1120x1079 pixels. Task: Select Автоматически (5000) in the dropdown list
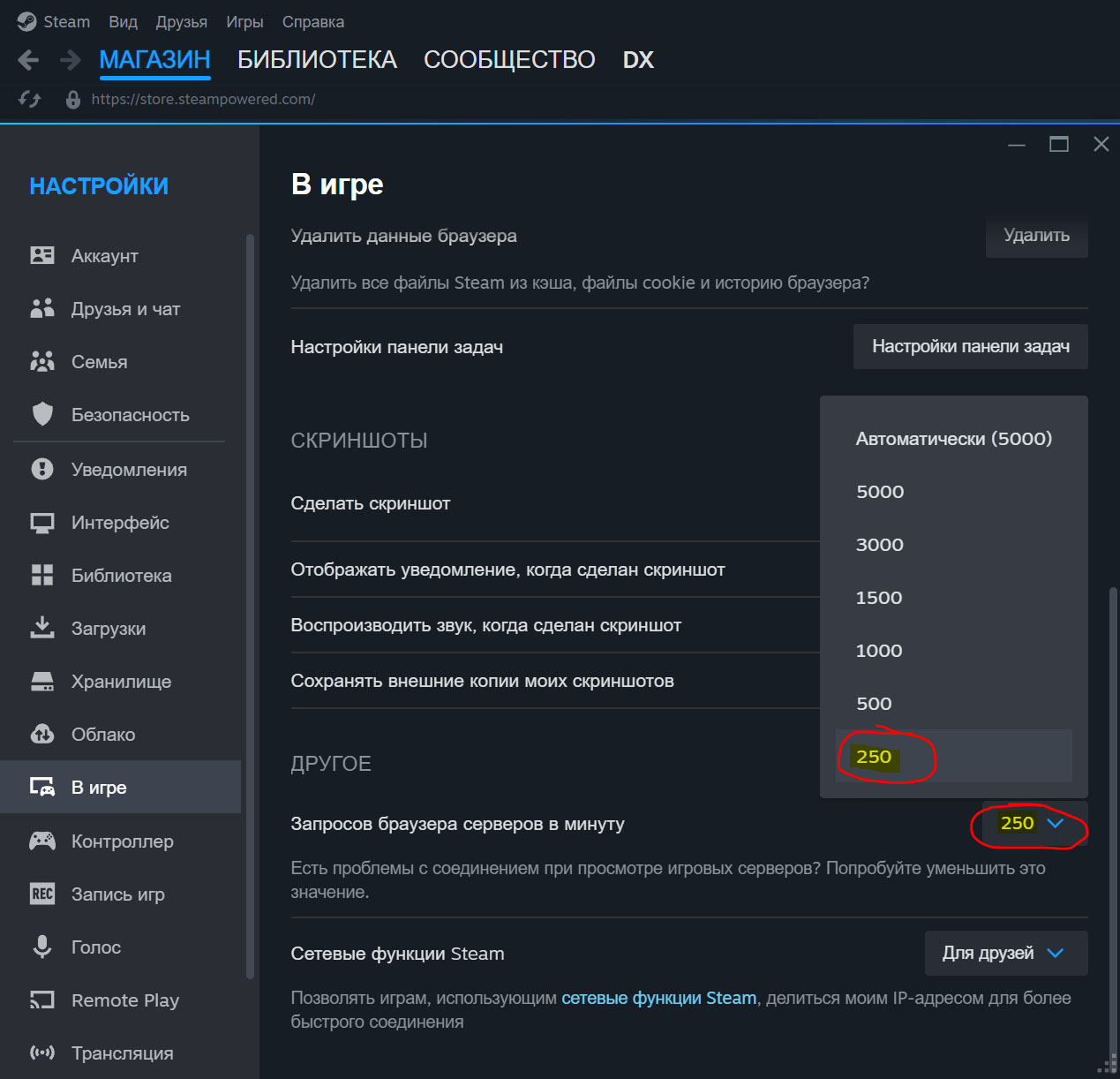954,439
